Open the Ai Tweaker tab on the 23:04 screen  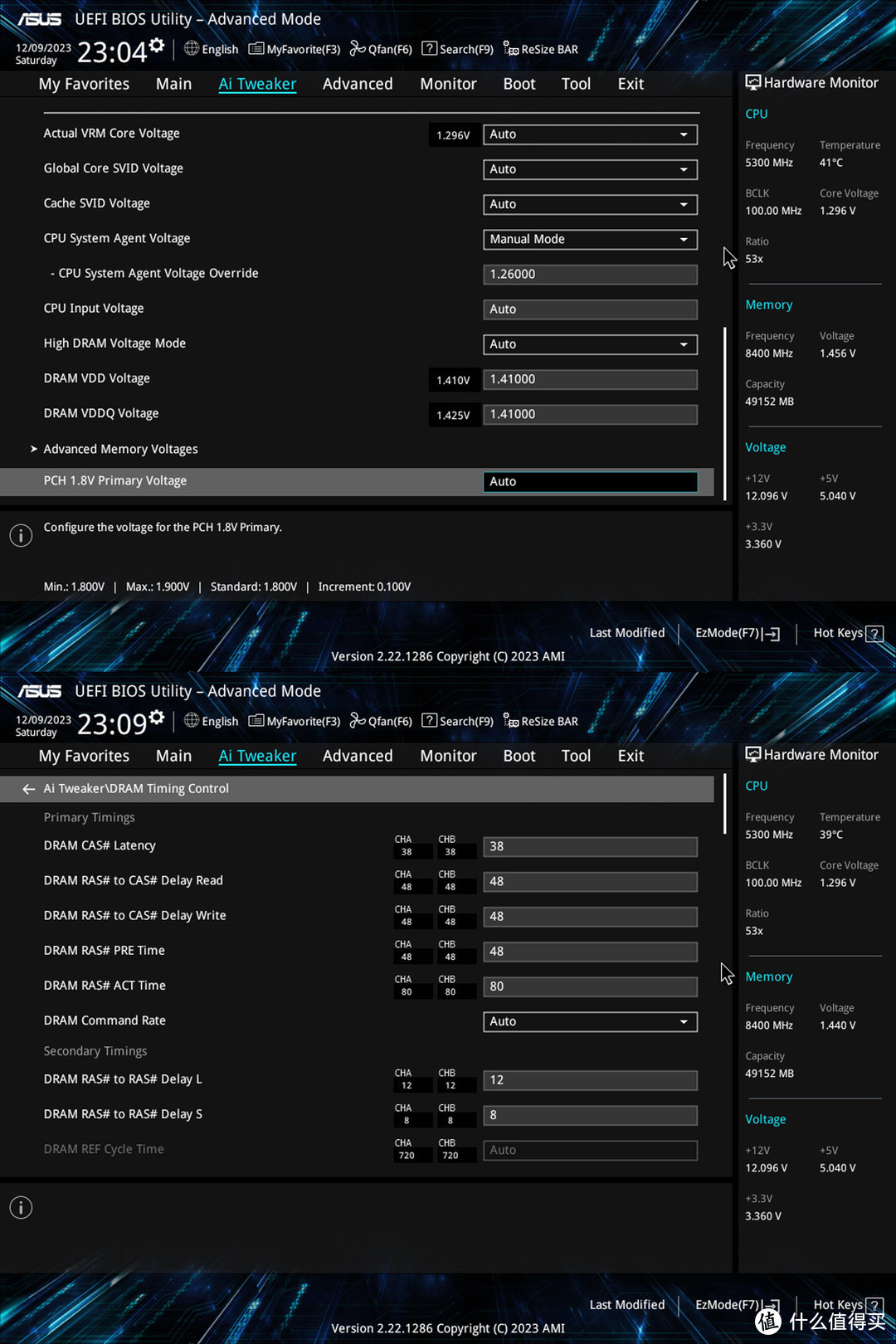[x=257, y=84]
